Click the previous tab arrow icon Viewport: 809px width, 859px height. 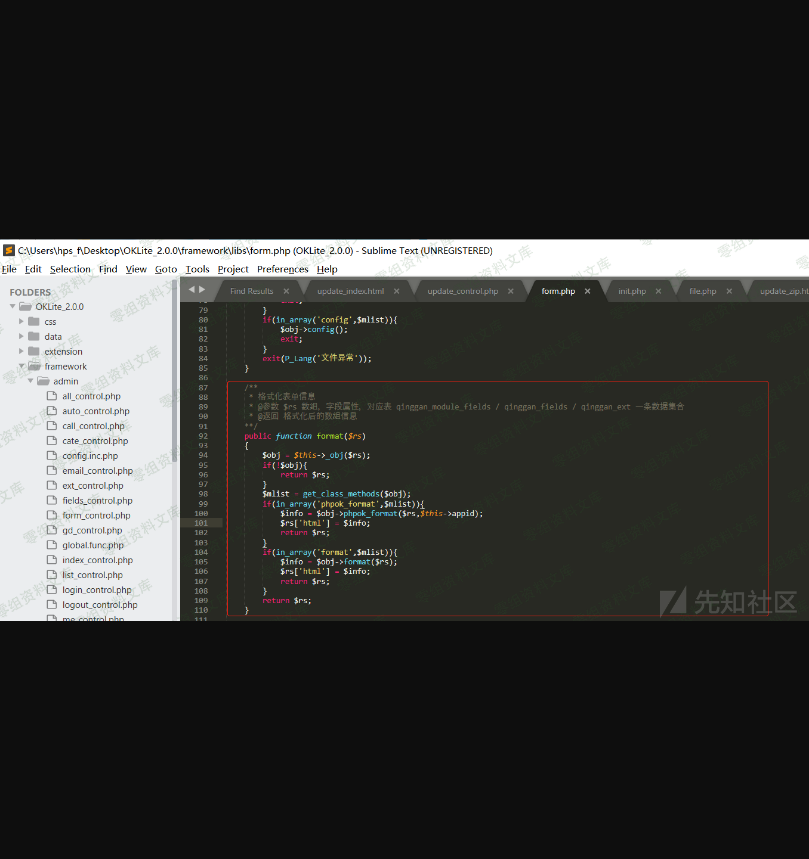coord(192,290)
